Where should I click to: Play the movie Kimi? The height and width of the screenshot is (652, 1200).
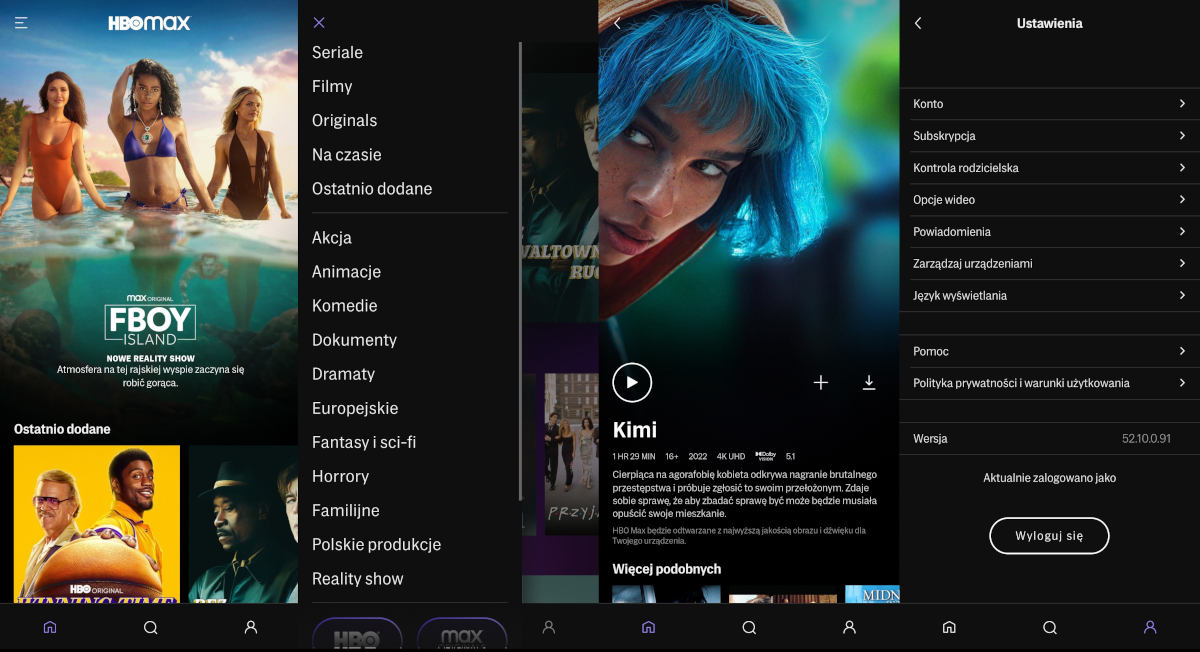[x=632, y=382]
